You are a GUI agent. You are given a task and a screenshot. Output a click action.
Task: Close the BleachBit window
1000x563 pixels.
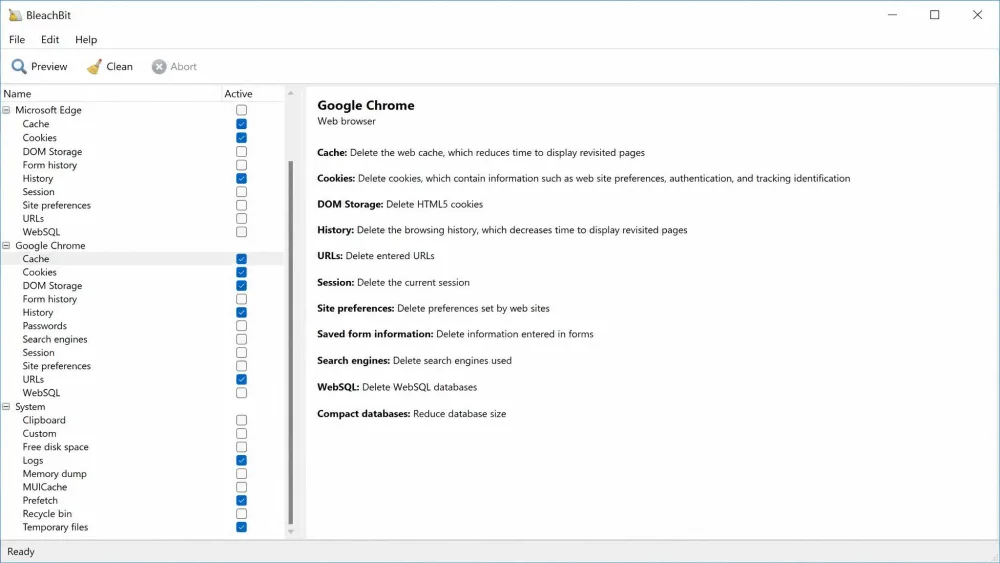click(x=977, y=15)
